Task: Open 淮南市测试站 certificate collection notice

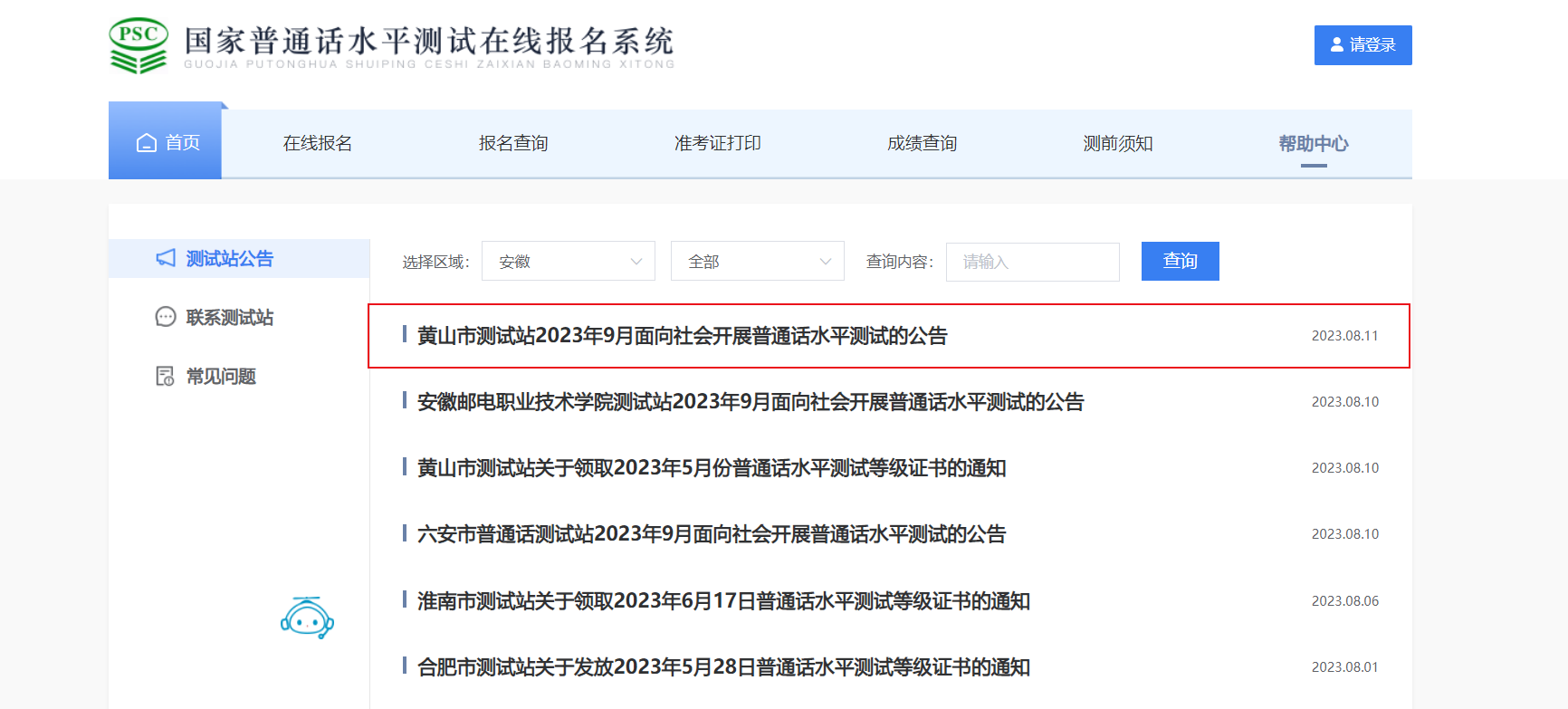Action: pos(723,601)
